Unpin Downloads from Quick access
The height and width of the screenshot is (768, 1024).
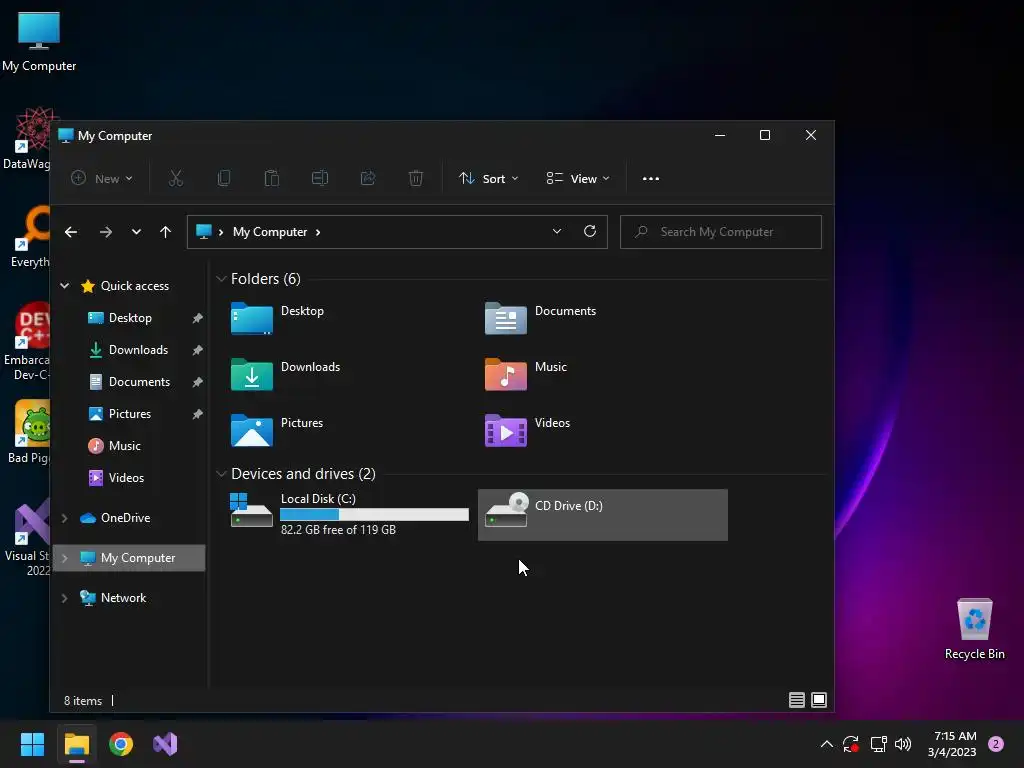pos(197,350)
